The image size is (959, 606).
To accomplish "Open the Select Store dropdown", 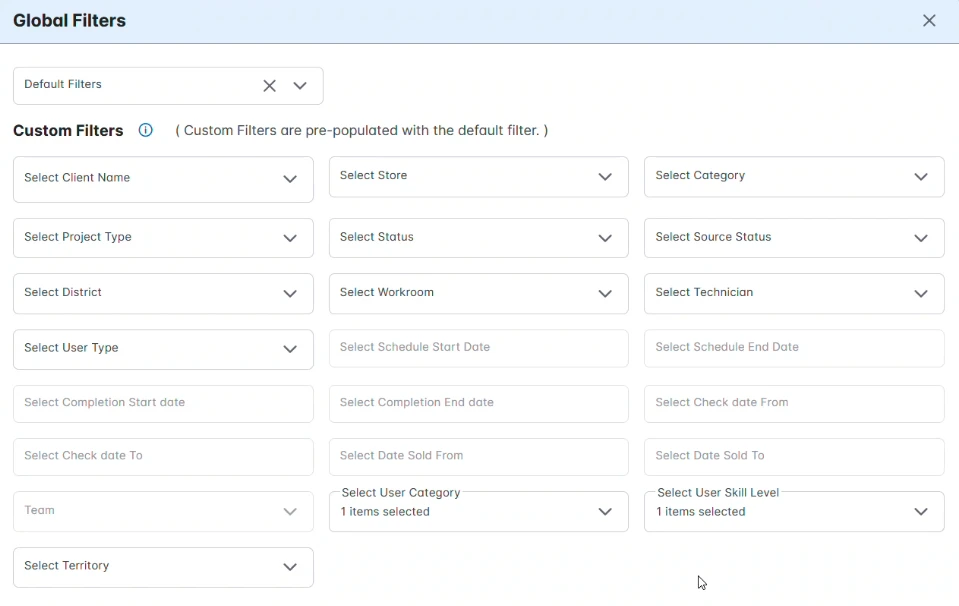I will click(478, 177).
